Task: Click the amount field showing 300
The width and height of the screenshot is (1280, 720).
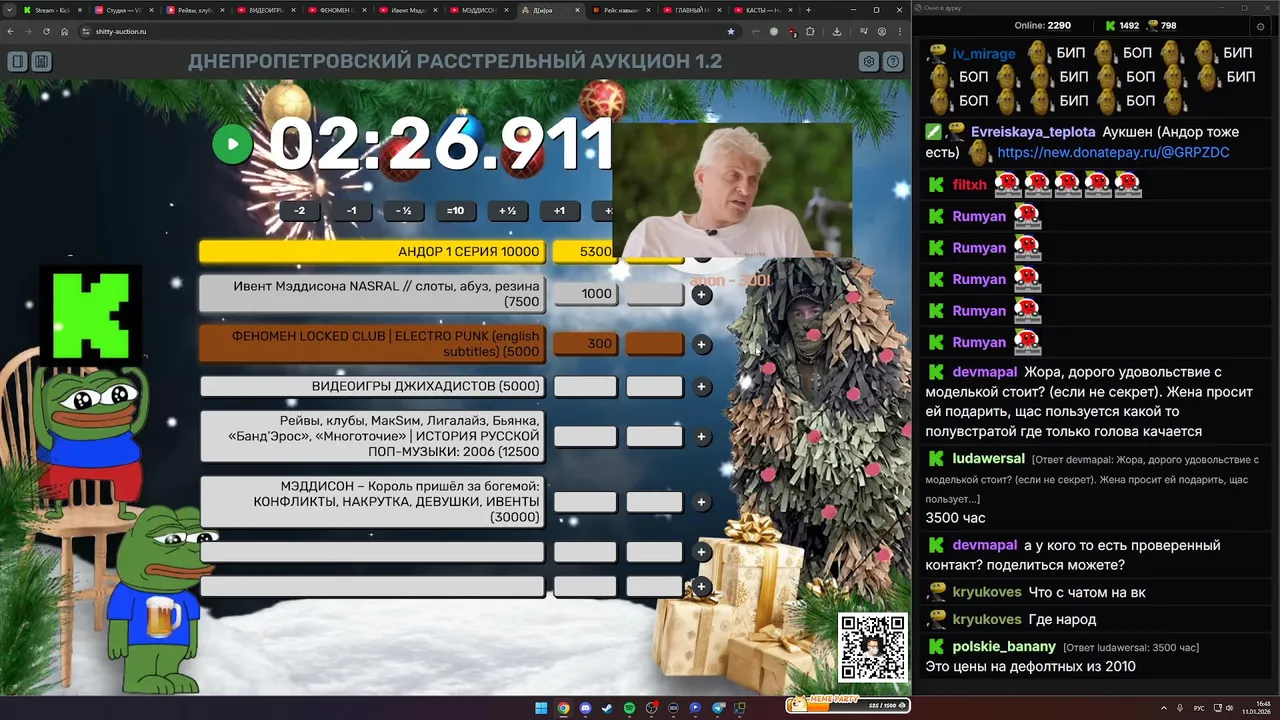Action: (x=585, y=344)
